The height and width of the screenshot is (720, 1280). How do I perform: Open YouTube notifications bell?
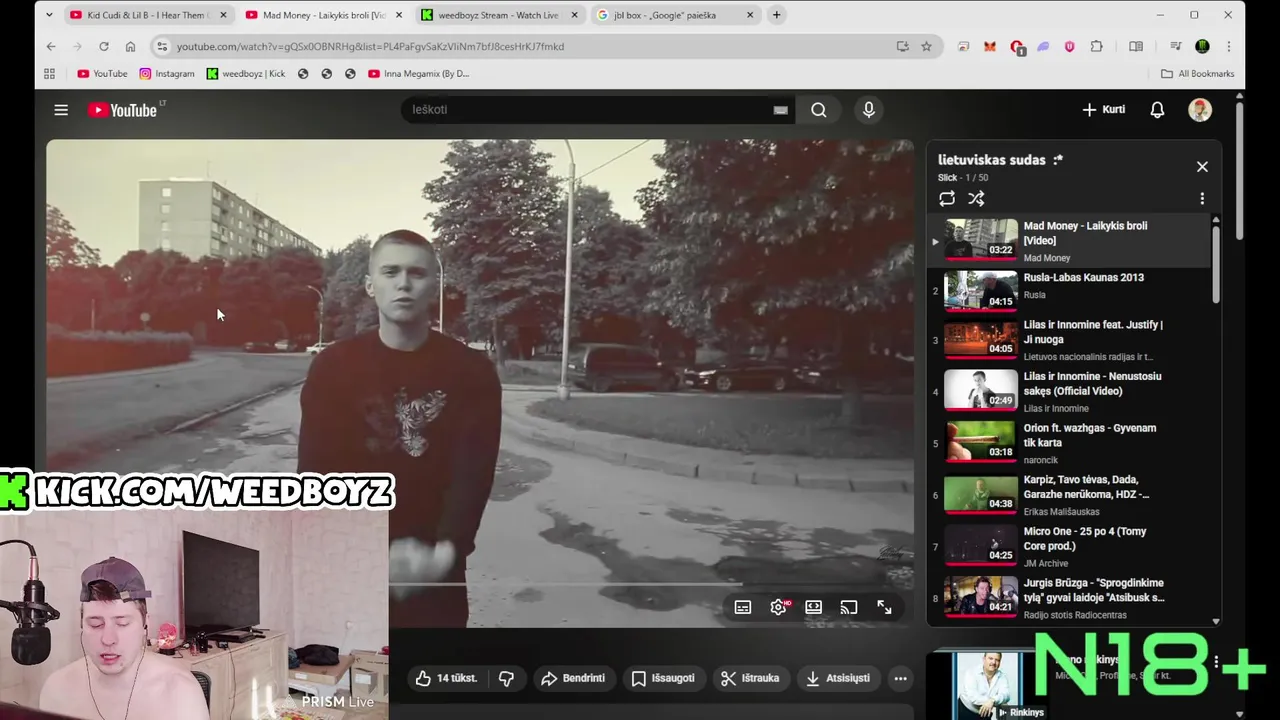point(1157,110)
